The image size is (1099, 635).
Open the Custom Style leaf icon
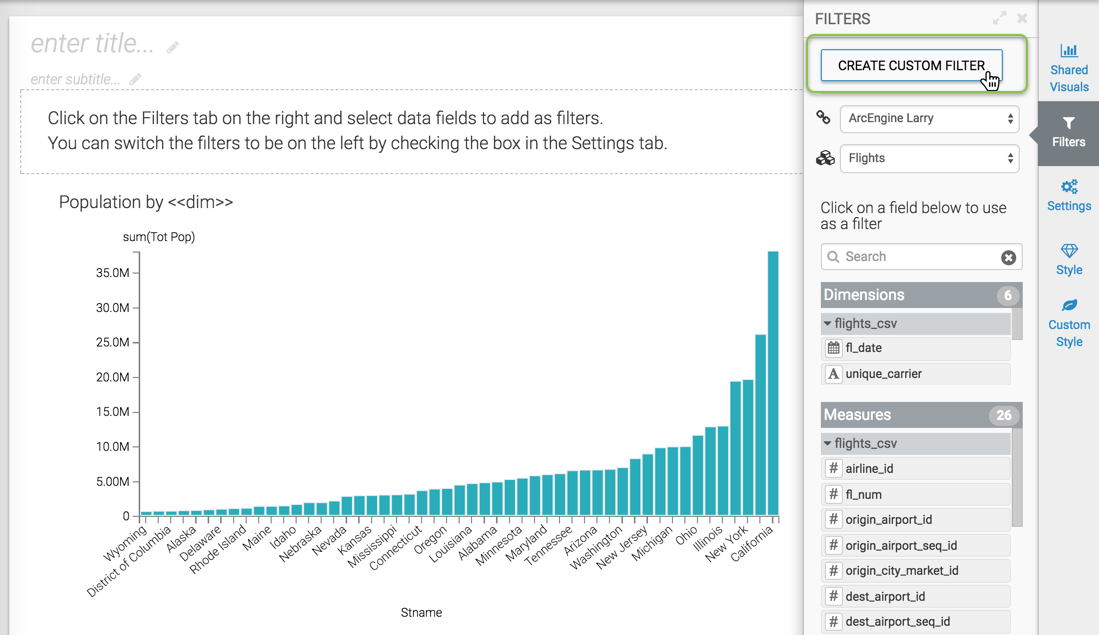(1068, 322)
